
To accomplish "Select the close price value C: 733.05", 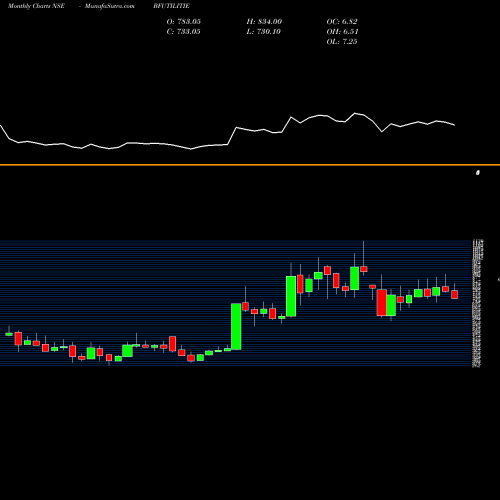I will tap(184, 32).
